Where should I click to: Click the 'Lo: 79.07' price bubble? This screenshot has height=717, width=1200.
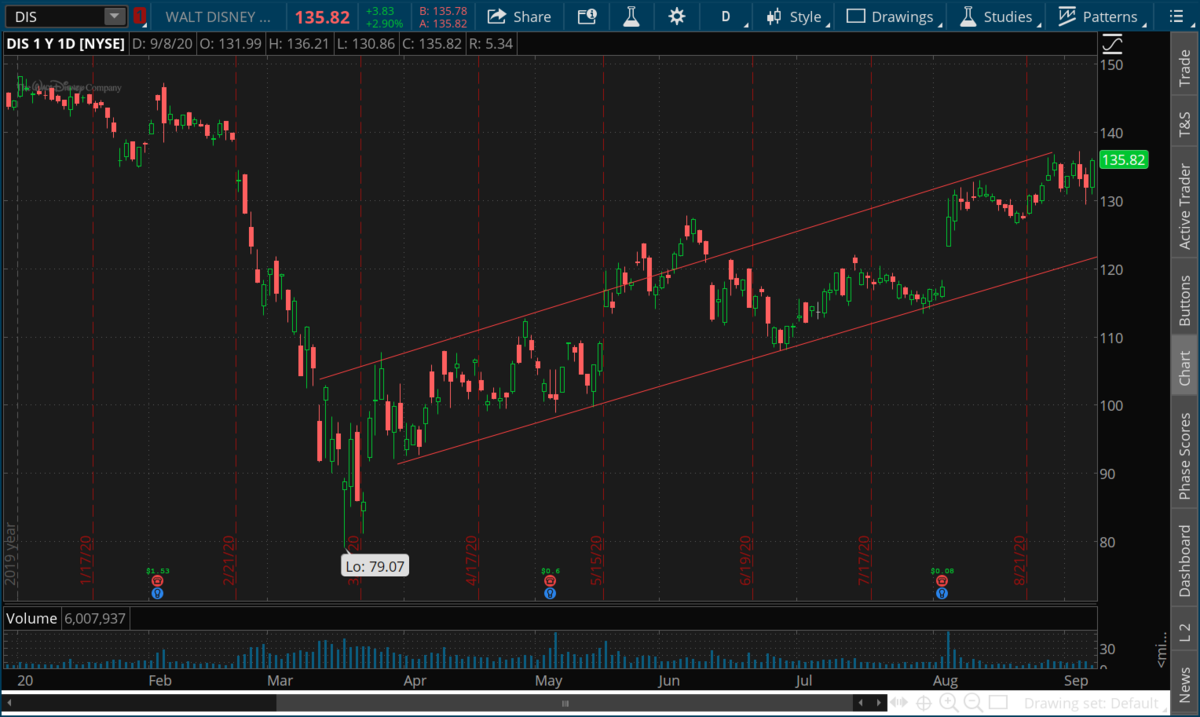374,565
